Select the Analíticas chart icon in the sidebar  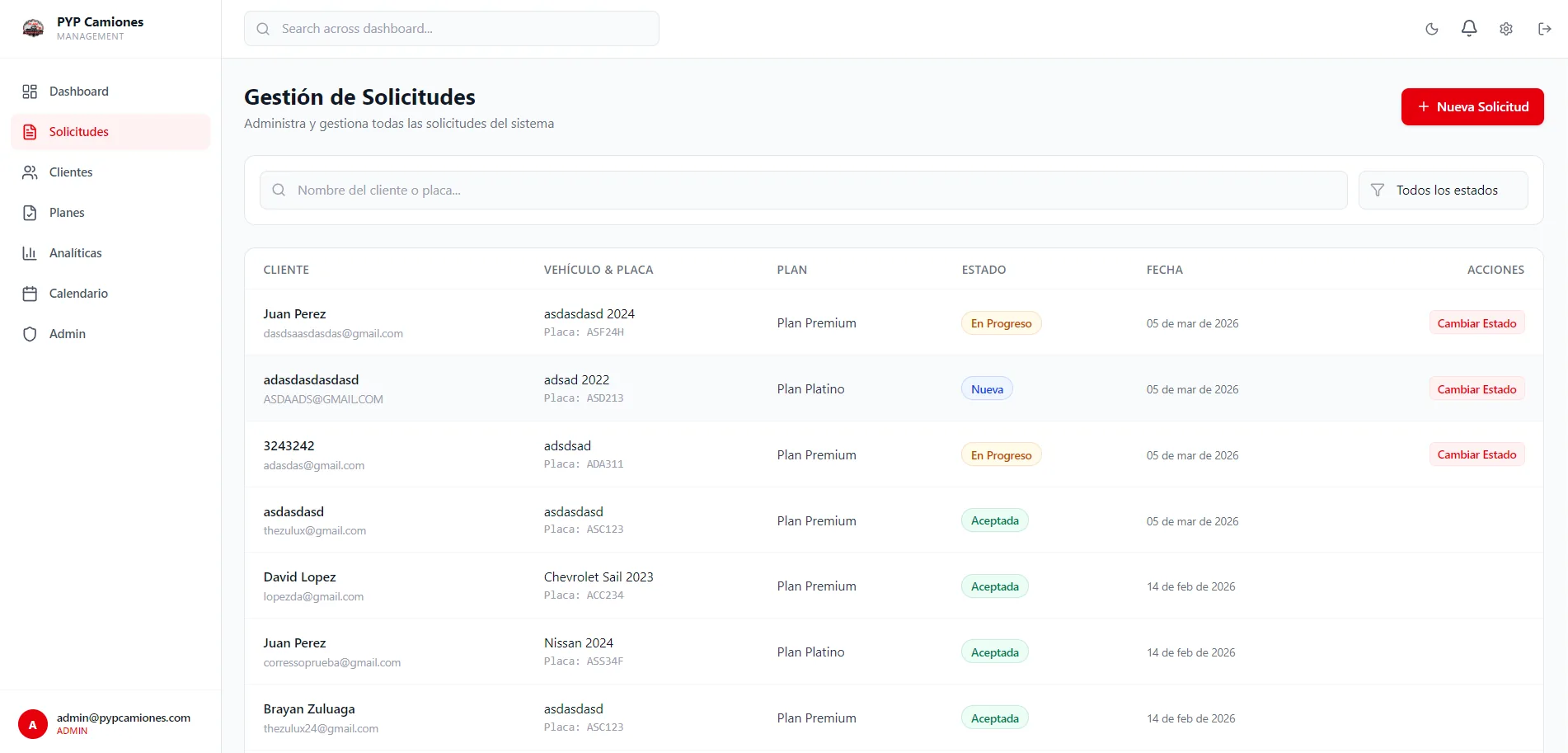(31, 252)
